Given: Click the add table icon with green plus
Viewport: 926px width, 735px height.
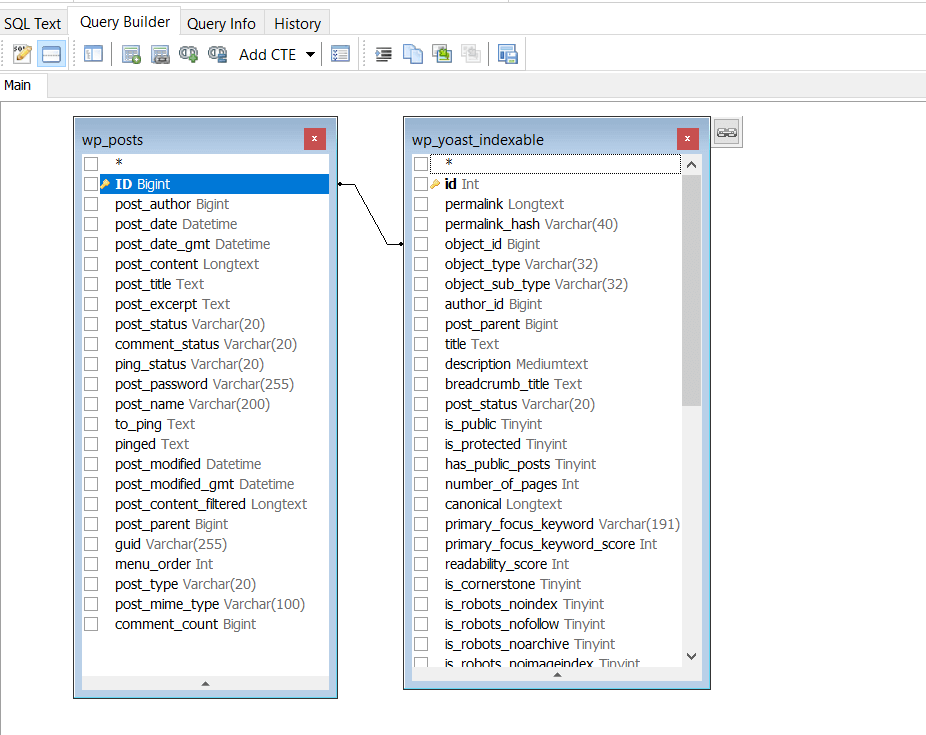Looking at the screenshot, I should pyautogui.click(x=131, y=54).
